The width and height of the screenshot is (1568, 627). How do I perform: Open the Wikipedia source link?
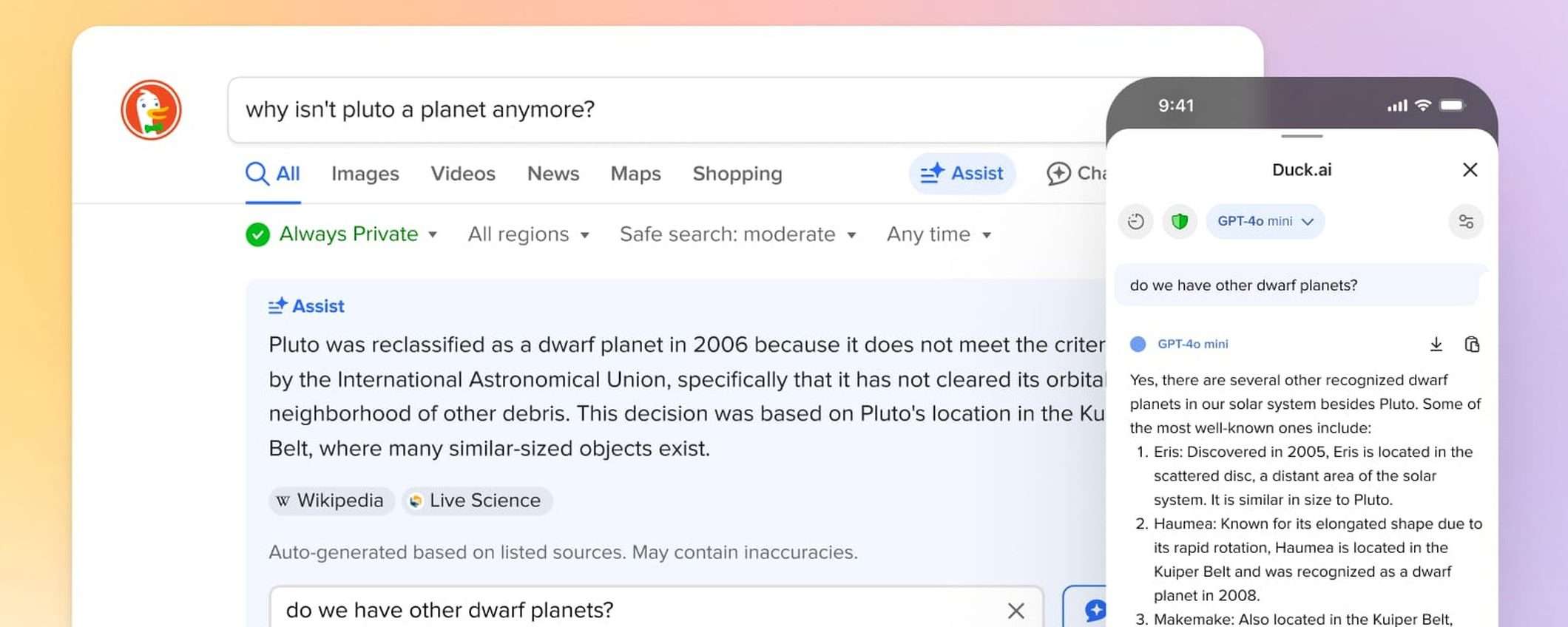point(331,501)
